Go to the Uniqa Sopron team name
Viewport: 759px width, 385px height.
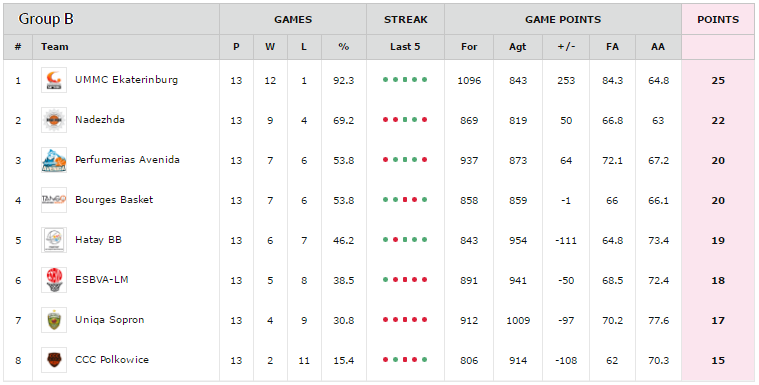coord(109,320)
